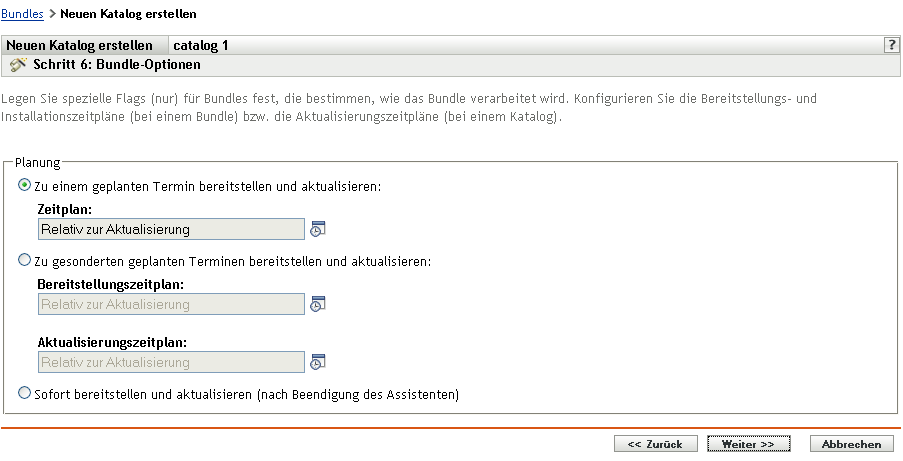Screen dimensions: 903x461
Task: Click the wizard icon beside Schritt 6
Action: 18,64
